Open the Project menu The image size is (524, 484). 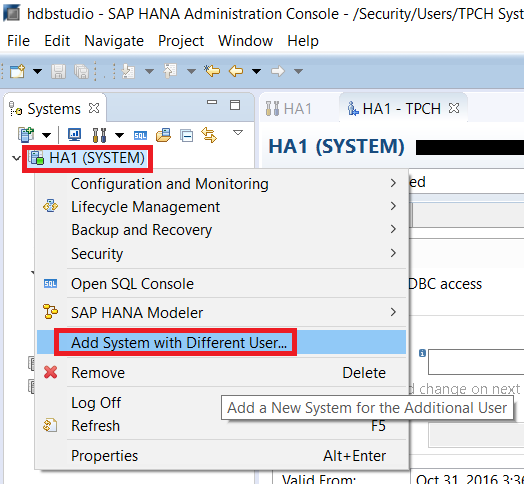point(181,41)
